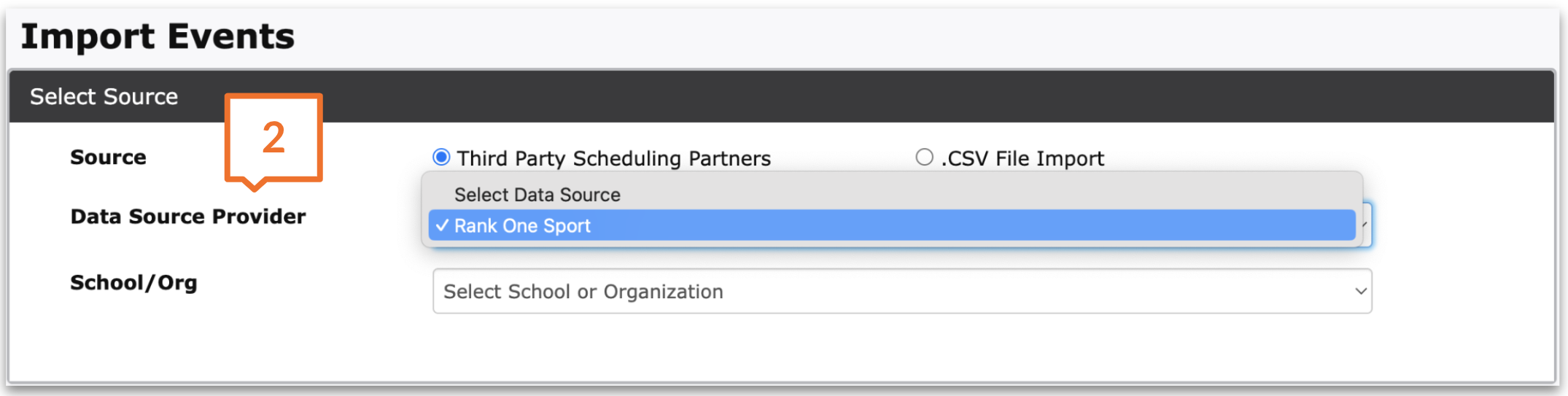Viewport: 1568px width, 396px height.
Task: Click the orange step 2 callout marker
Action: pyautogui.click(x=273, y=136)
